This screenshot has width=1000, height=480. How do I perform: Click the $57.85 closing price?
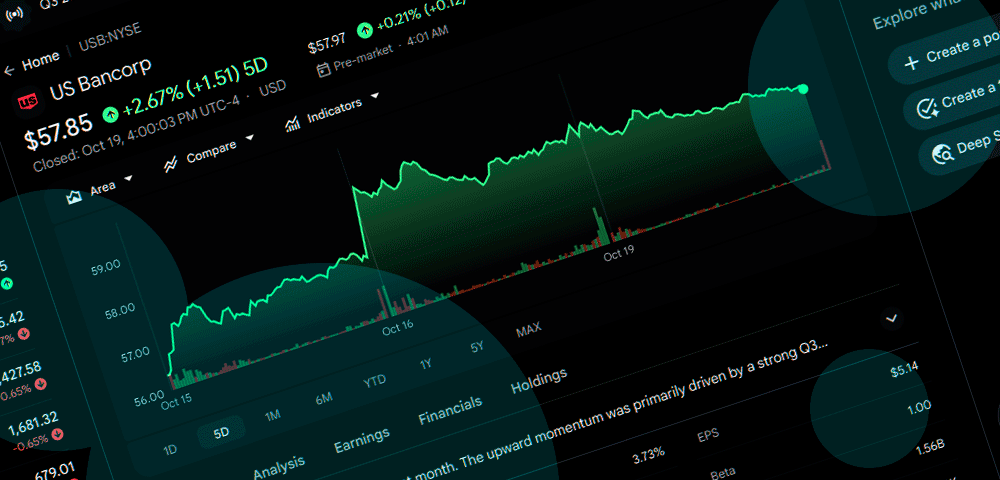click(59, 132)
